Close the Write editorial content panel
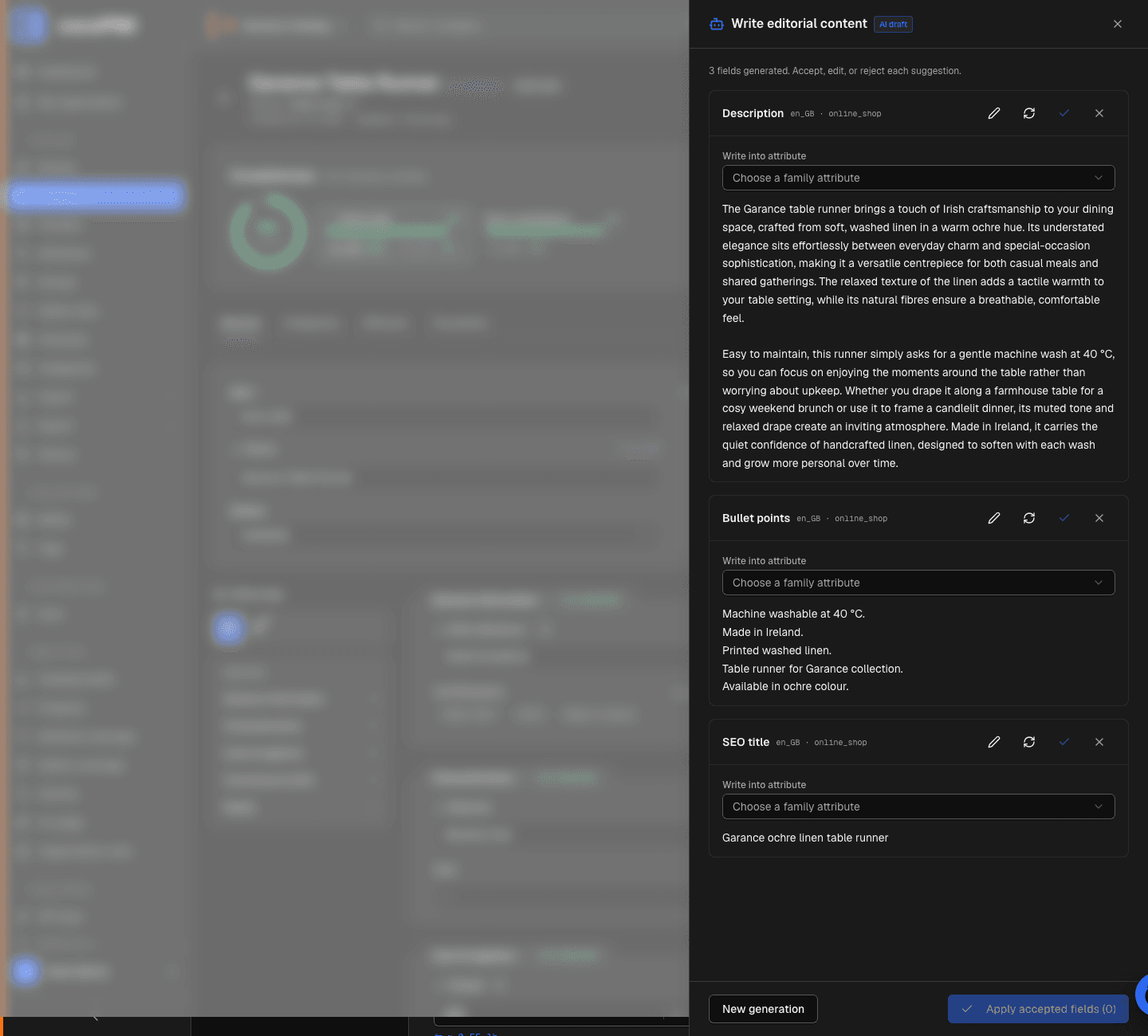 point(1118,24)
